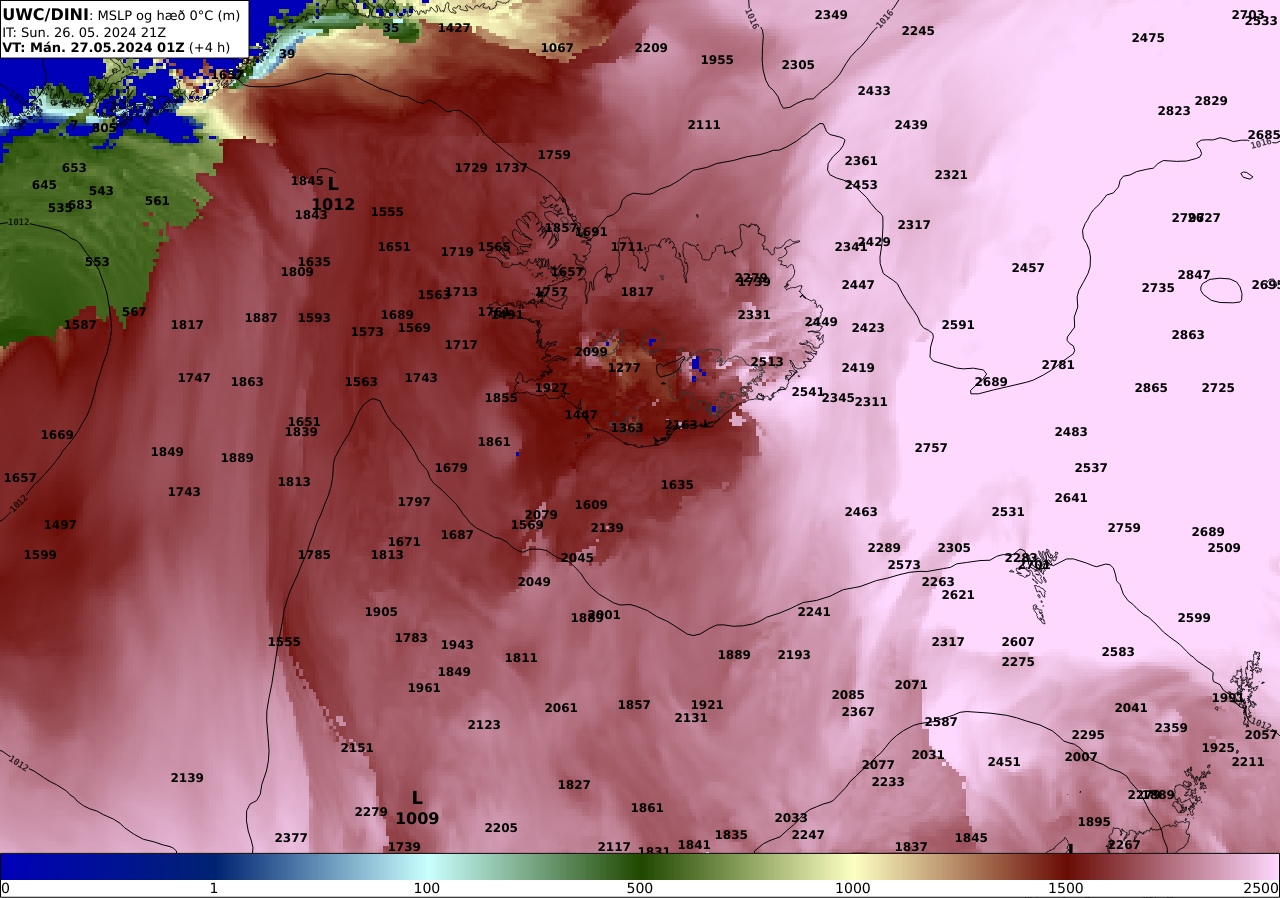Click the 1000 label on color scale
The image size is (1280, 898).
tap(853, 888)
